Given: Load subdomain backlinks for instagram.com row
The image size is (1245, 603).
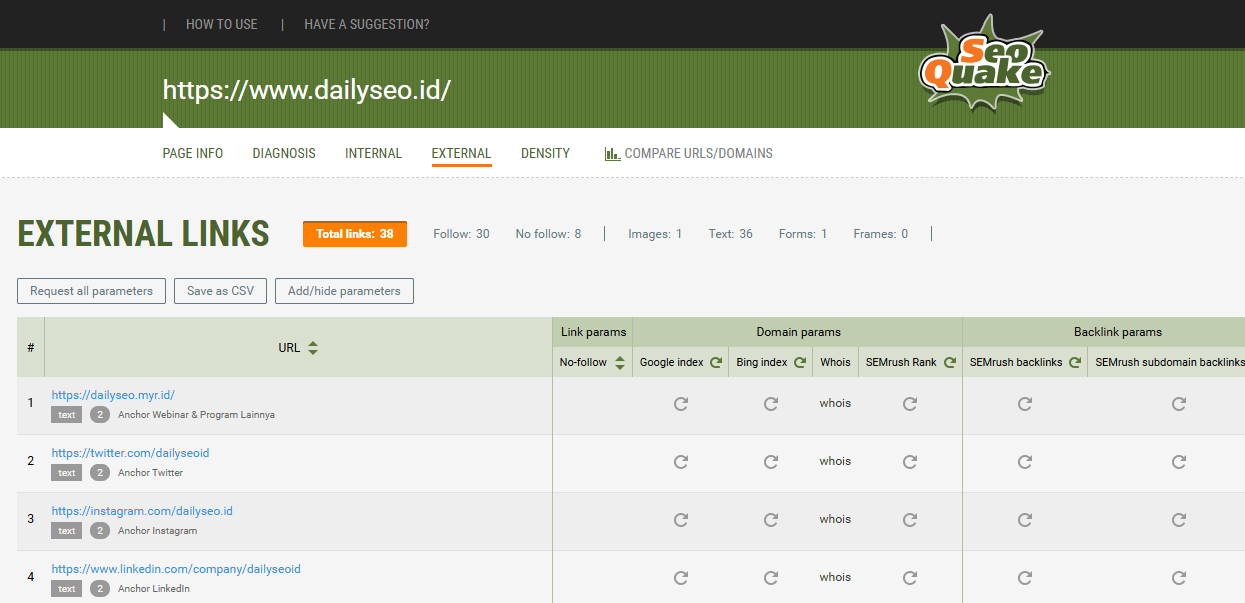Looking at the screenshot, I should pos(1179,520).
